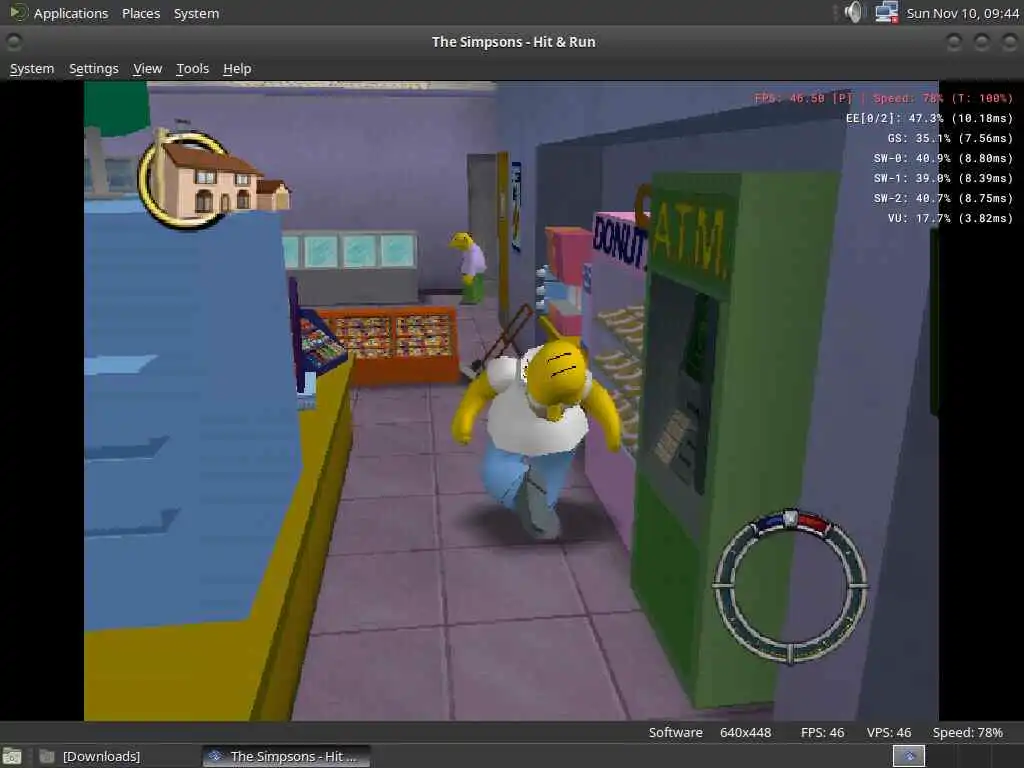Open the emulator's System menu
This screenshot has height=768, width=1024.
32,69
